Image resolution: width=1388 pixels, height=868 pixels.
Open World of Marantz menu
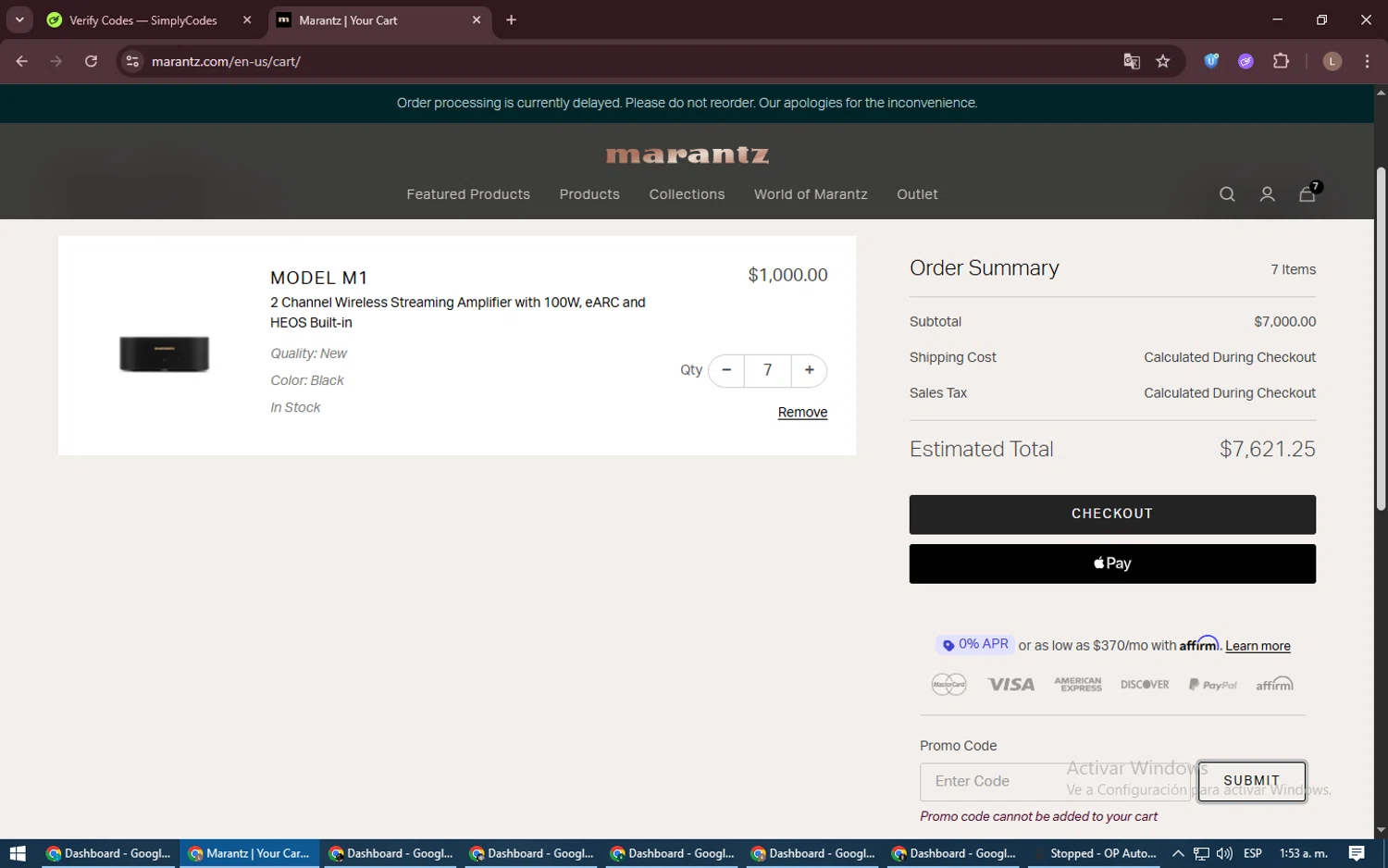click(x=811, y=194)
